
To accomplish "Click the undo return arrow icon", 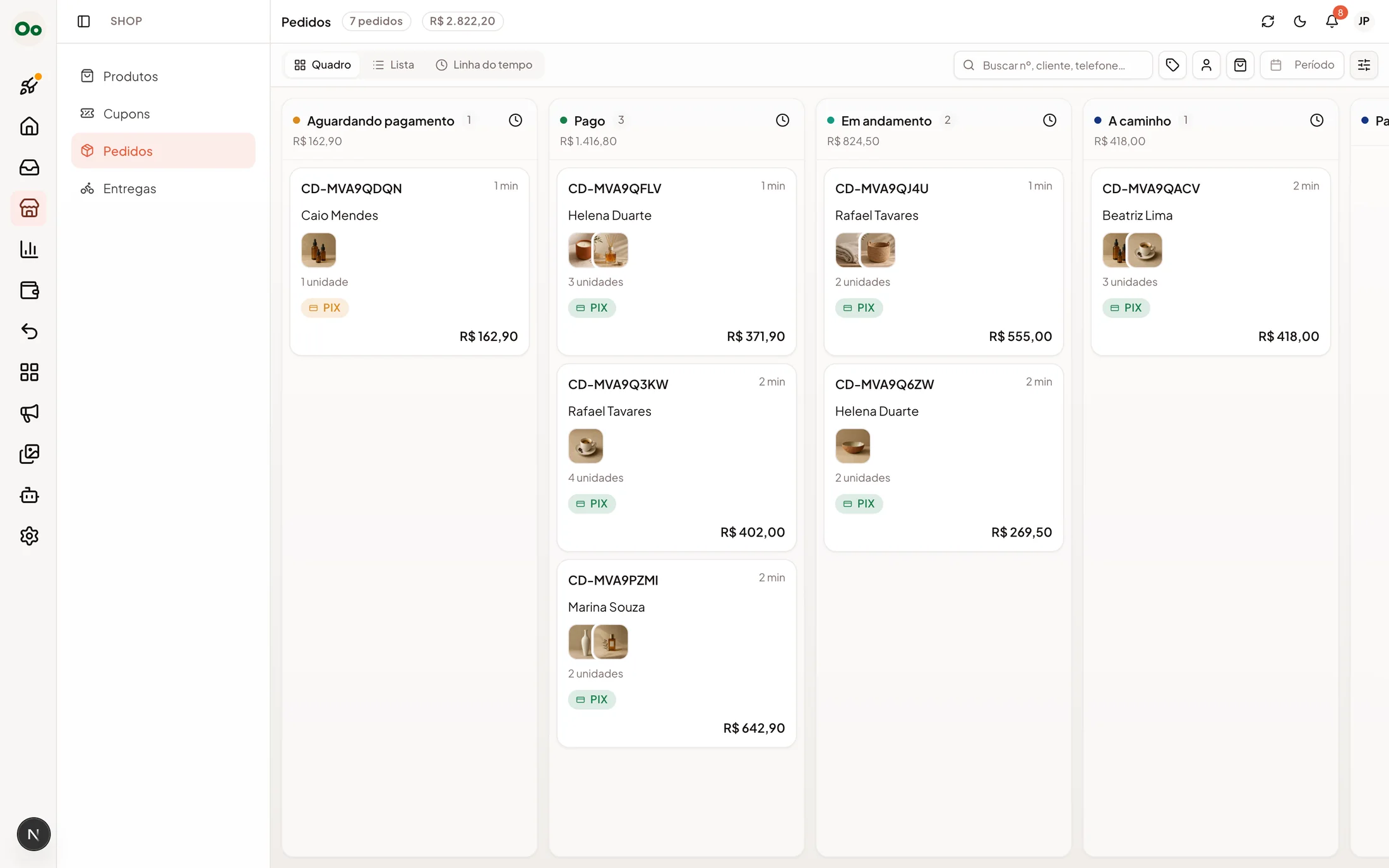I will [29, 331].
